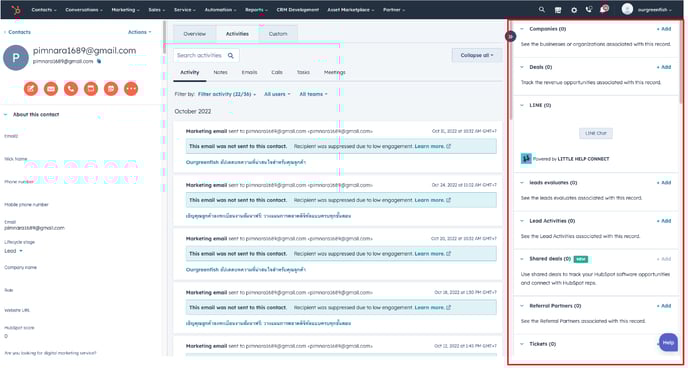Click the calling phone icon in the top bar

click(589, 10)
